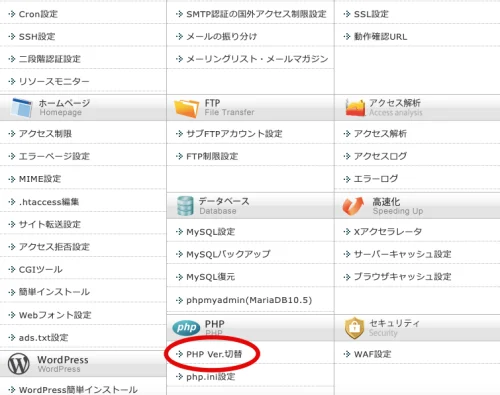The height and width of the screenshot is (395, 500).
Task: Open Webフォント設定
Action: pos(55,315)
